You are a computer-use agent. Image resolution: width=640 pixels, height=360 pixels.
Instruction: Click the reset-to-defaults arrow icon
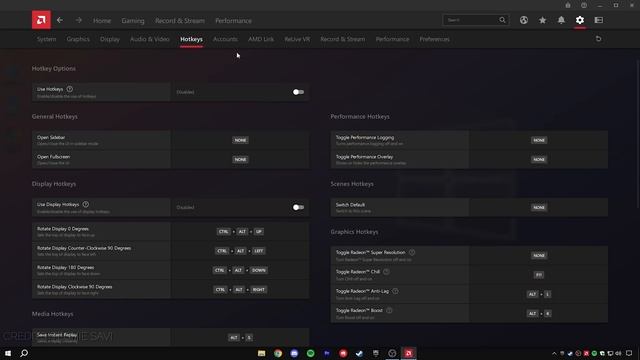(x=598, y=39)
